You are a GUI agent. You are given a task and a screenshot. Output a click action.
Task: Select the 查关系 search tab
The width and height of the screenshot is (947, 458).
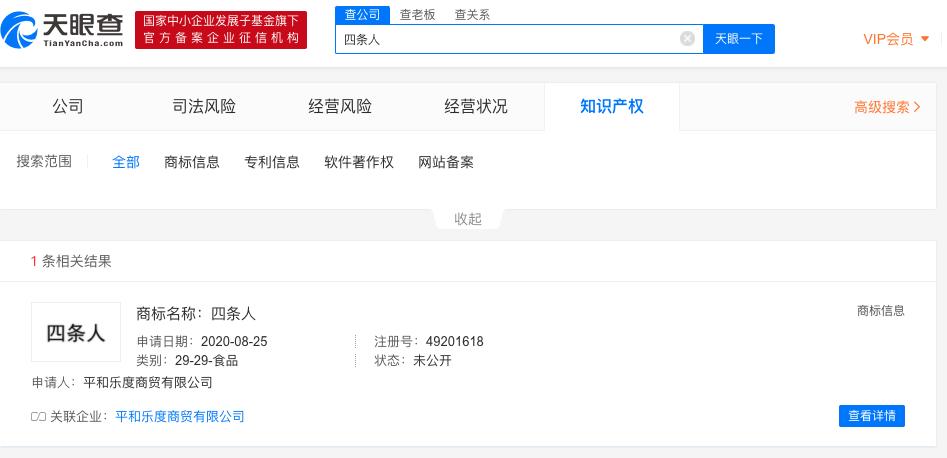tap(472, 15)
